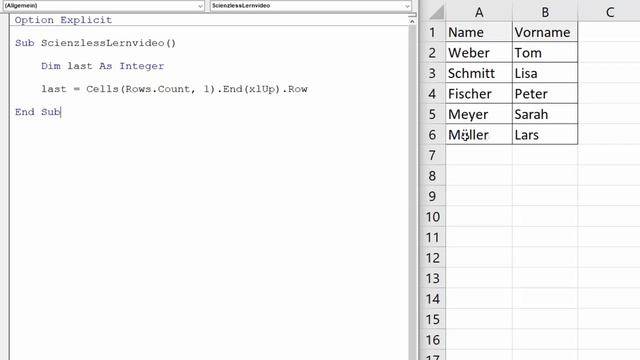Screen dimensions: 640x360
Task: Select row 16 header
Action: [432, 340]
